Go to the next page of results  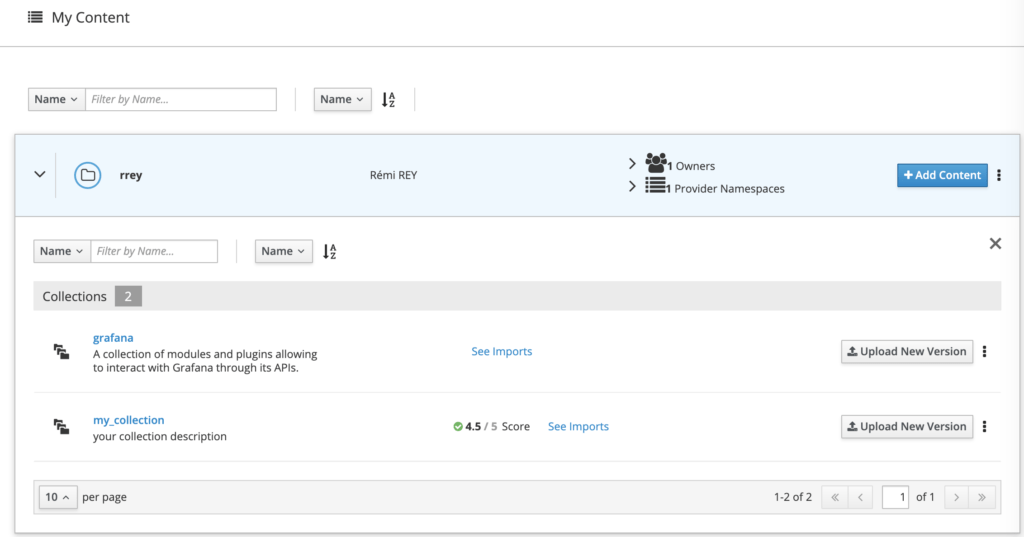click(x=956, y=497)
